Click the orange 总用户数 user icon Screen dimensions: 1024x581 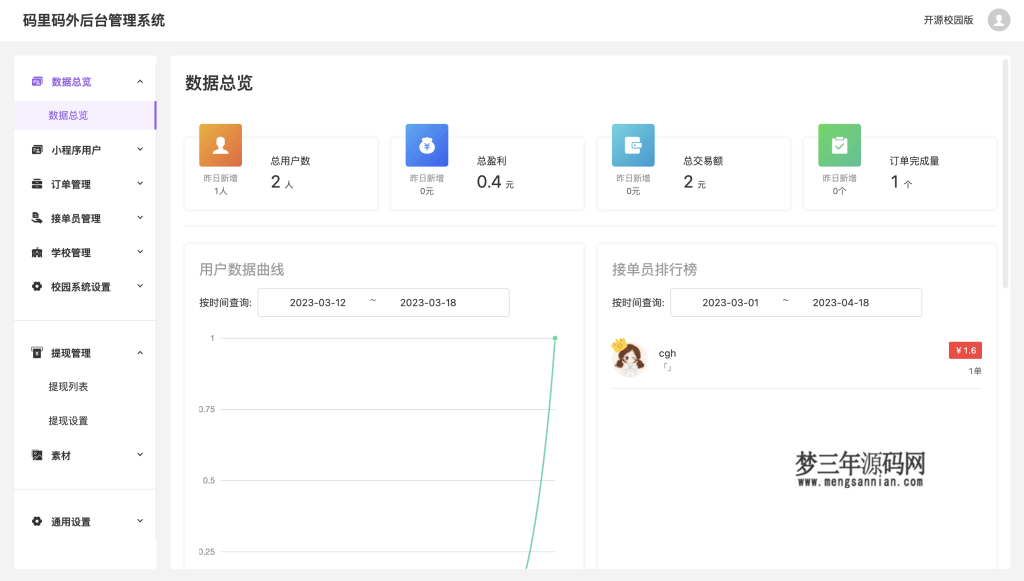220,145
